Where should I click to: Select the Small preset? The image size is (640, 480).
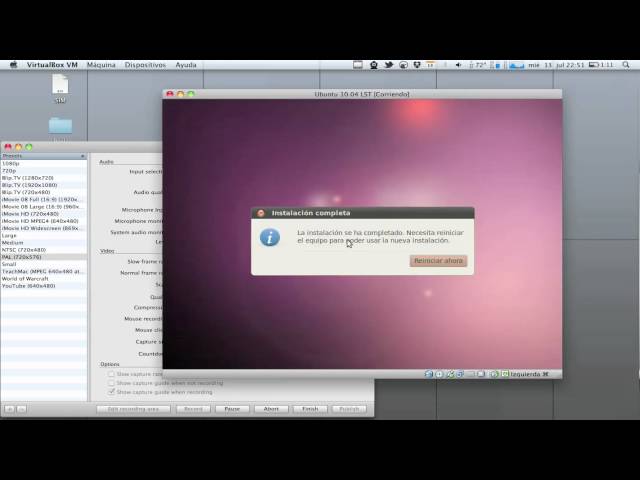44,264
